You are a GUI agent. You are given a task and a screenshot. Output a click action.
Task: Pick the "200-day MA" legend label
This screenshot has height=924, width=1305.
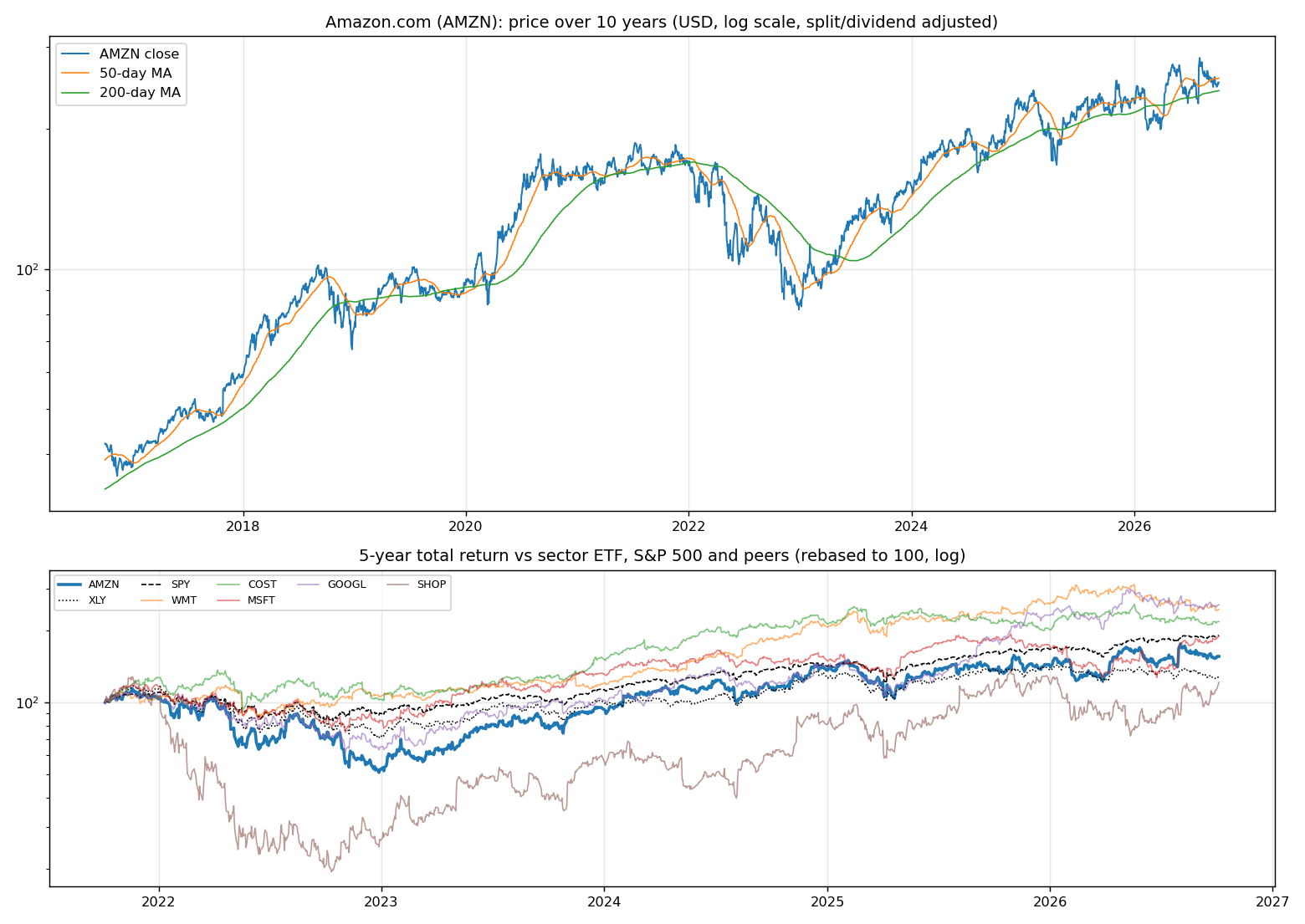click(140, 93)
